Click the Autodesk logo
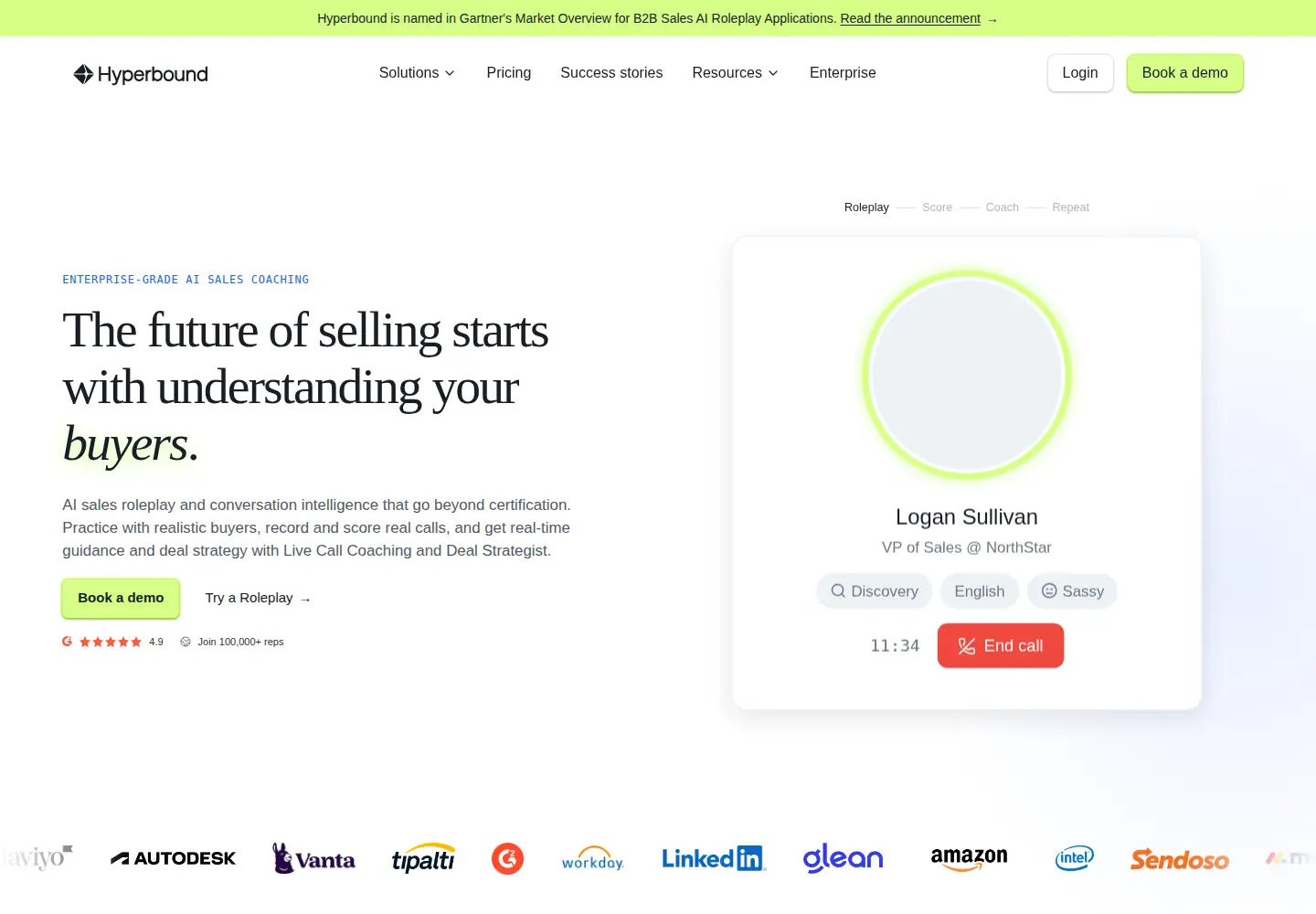Viewport: 1316px width, 914px height. (174, 858)
